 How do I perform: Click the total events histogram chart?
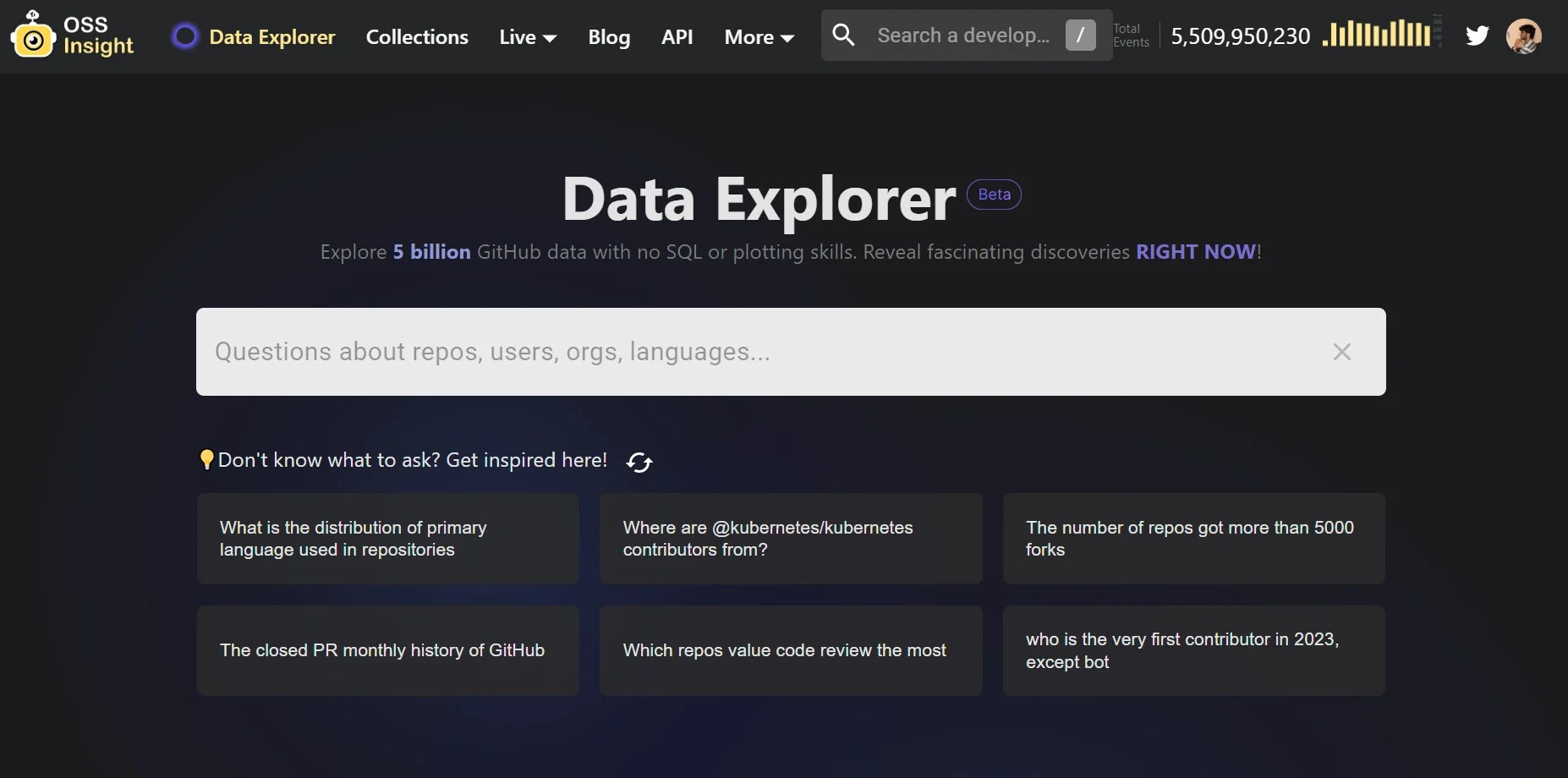click(1379, 35)
